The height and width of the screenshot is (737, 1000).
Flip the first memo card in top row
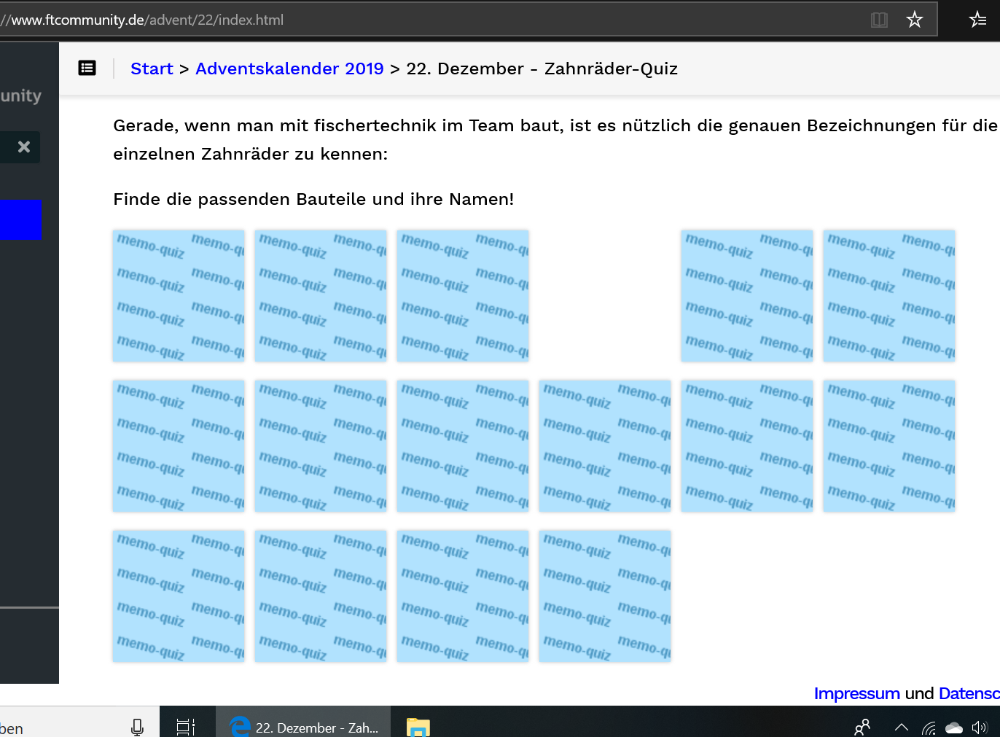click(179, 296)
